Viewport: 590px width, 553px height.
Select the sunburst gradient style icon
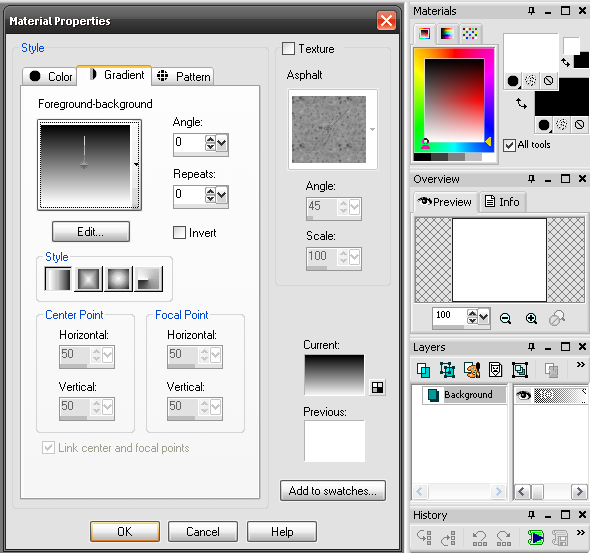pos(119,279)
